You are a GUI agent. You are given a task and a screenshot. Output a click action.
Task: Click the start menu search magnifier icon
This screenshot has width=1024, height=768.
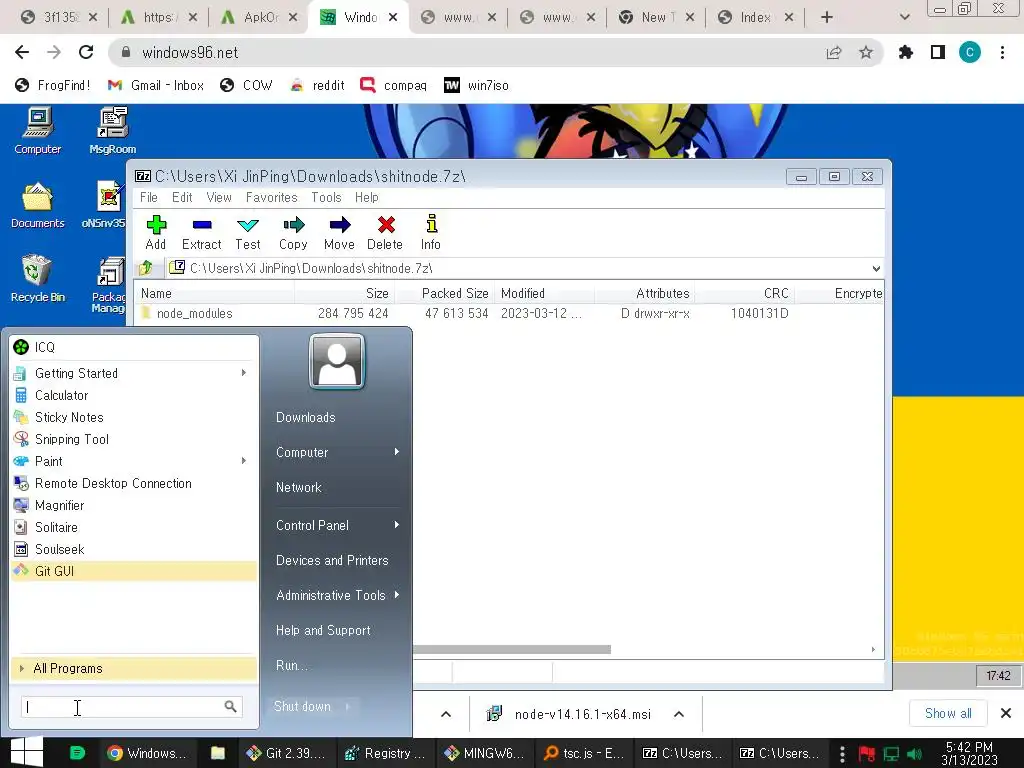[231, 707]
